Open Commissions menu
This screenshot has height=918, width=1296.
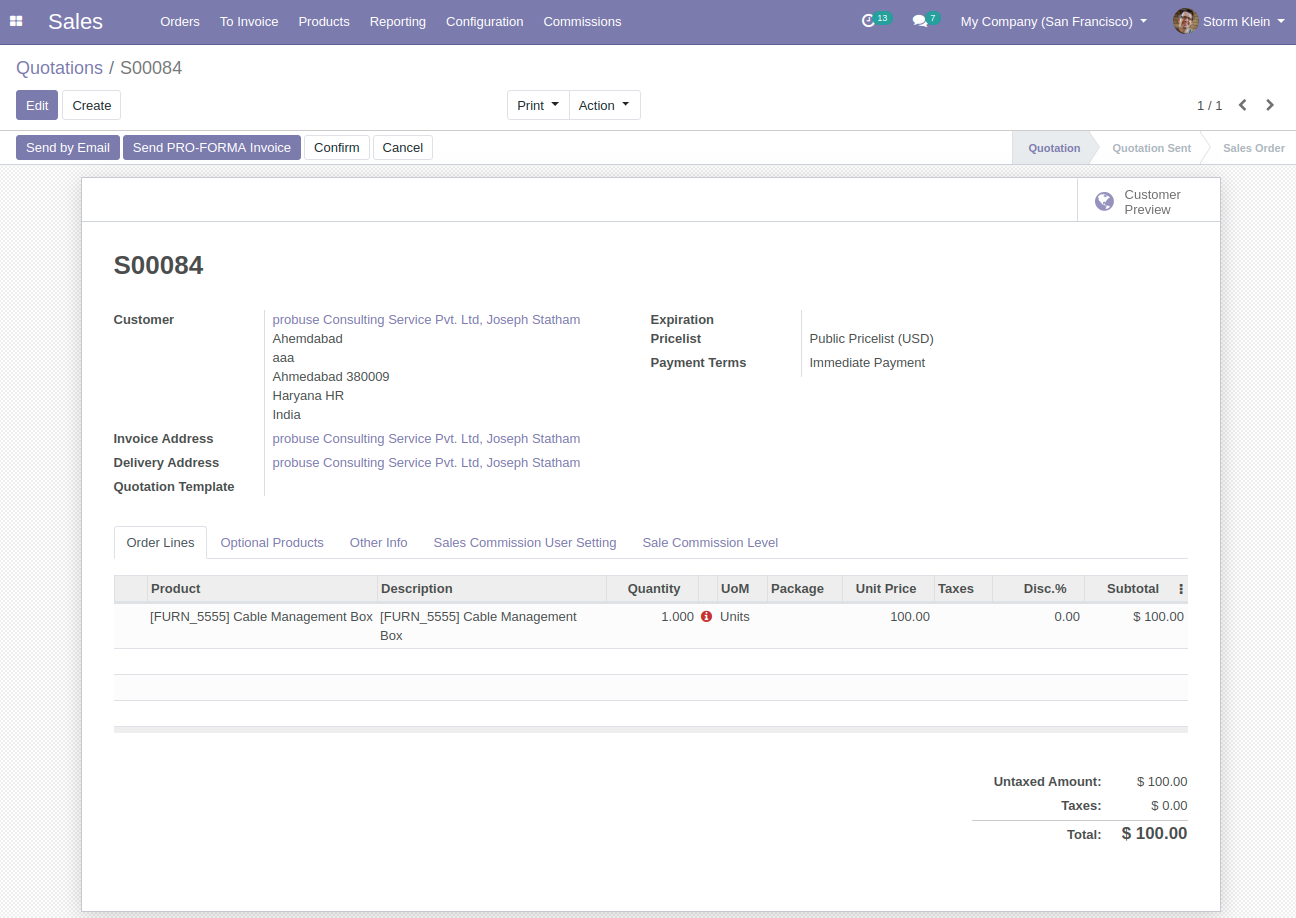point(582,21)
